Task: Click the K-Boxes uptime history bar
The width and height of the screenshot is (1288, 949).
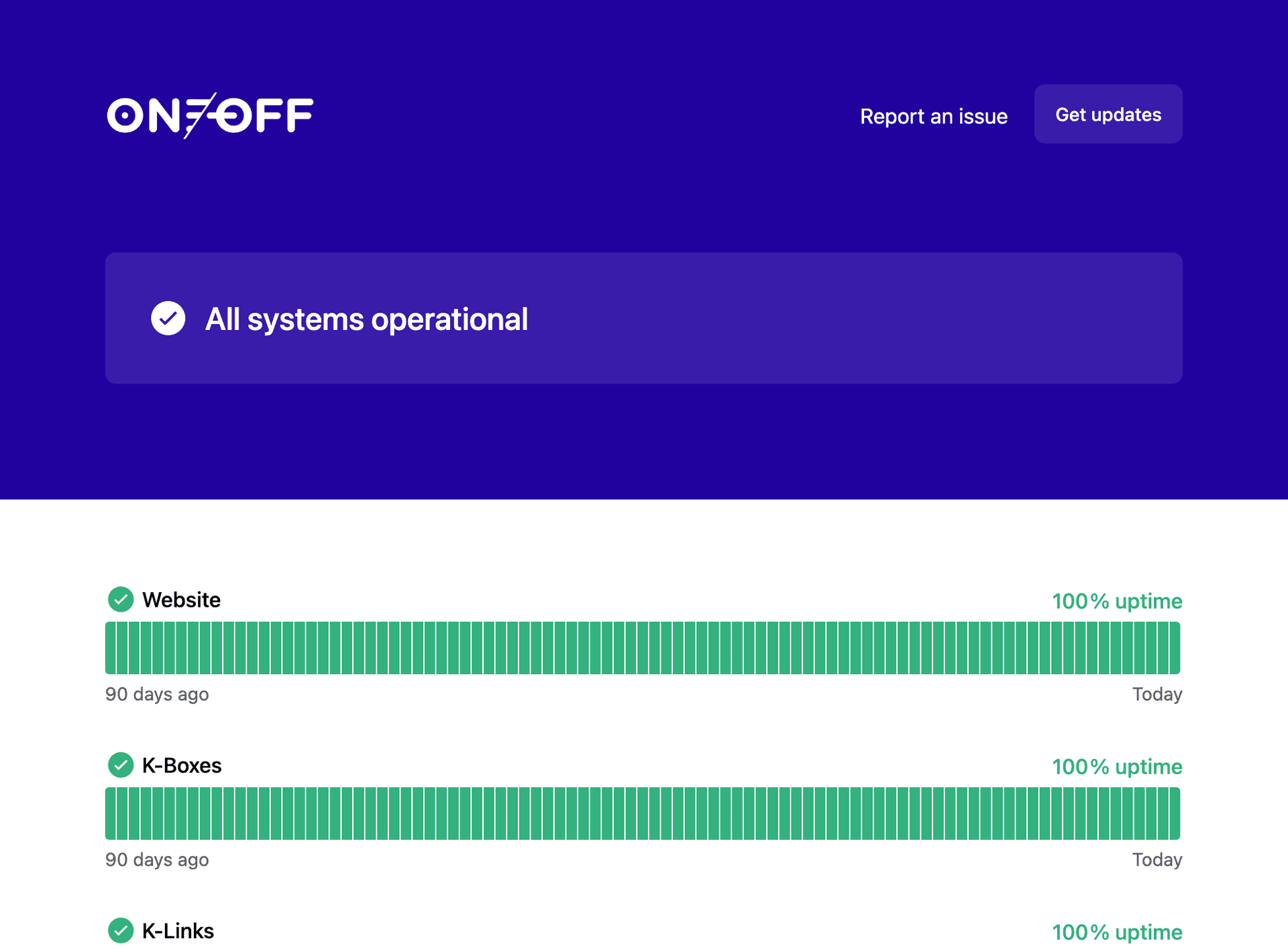Action: pos(643,814)
